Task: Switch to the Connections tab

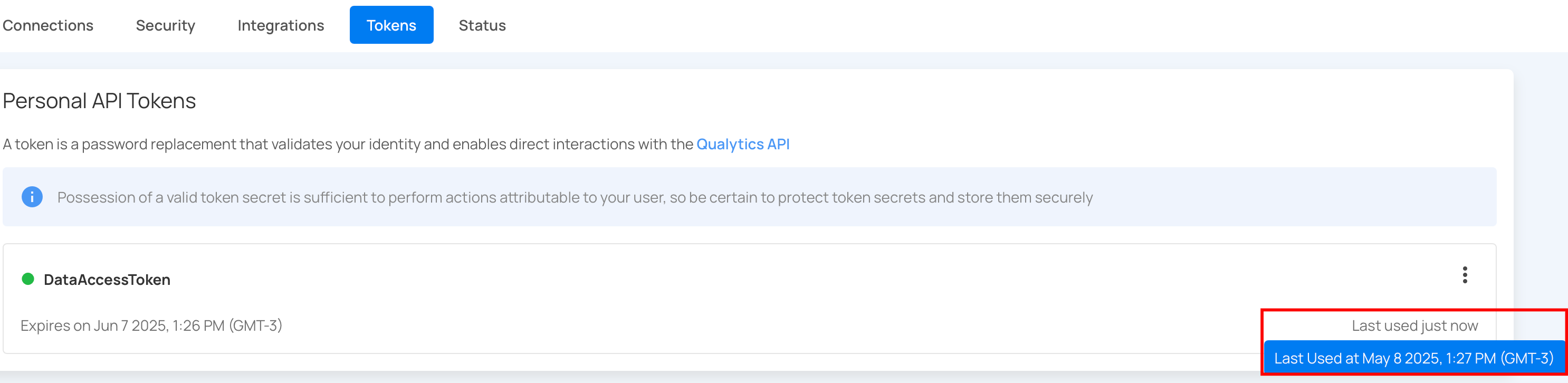Action: pyautogui.click(x=48, y=25)
